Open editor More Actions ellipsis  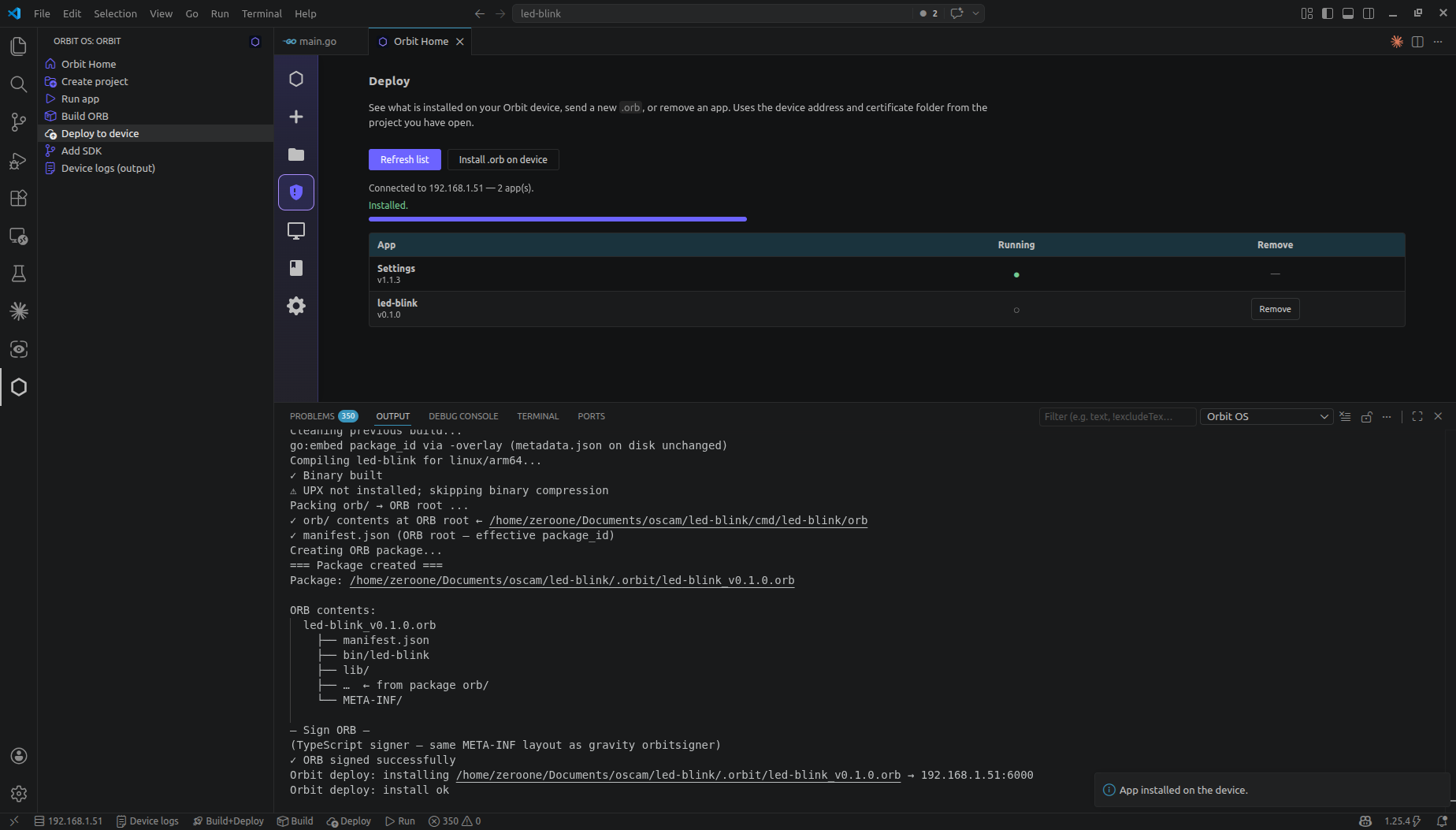pyautogui.click(x=1438, y=42)
